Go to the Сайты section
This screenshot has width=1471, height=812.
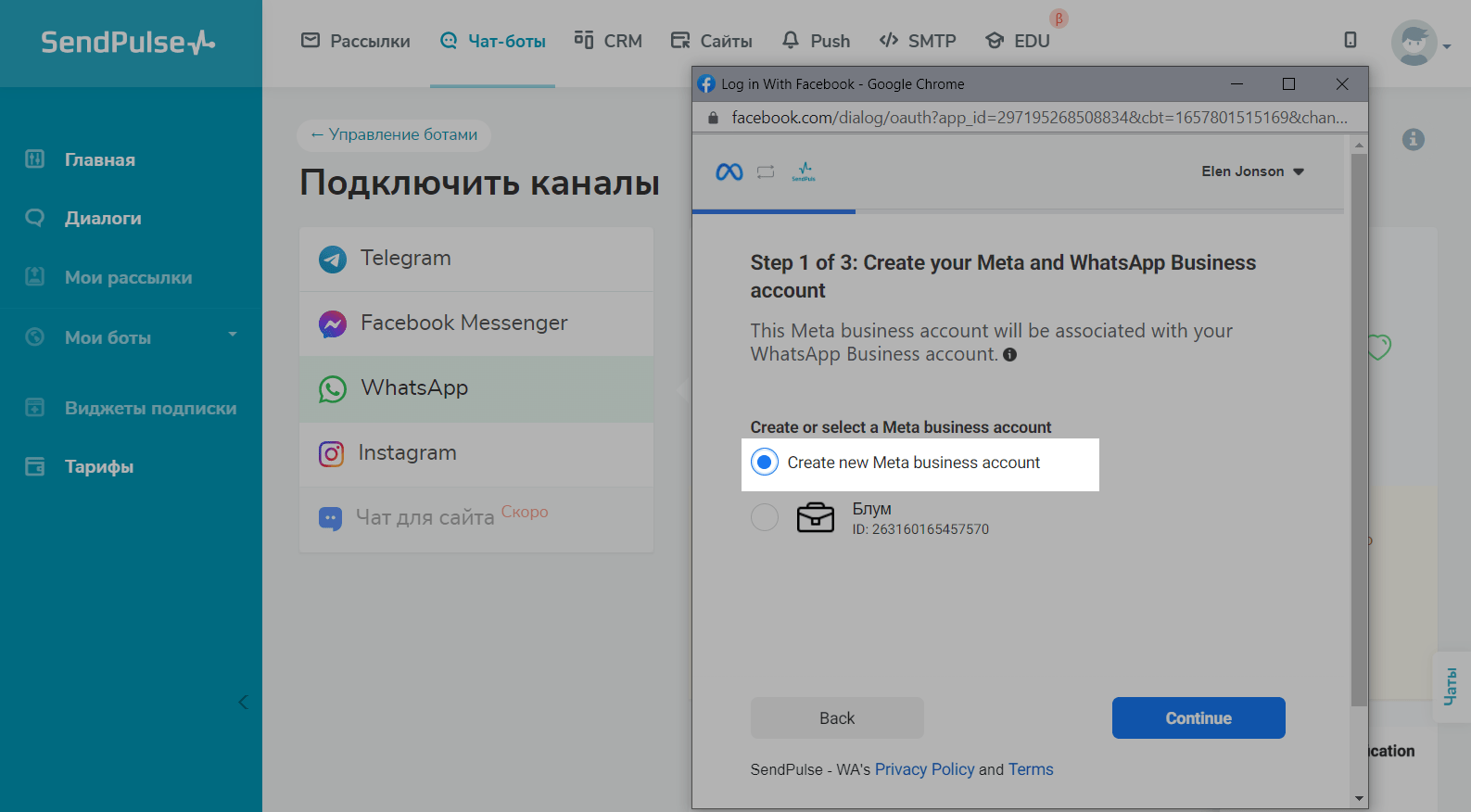712,41
